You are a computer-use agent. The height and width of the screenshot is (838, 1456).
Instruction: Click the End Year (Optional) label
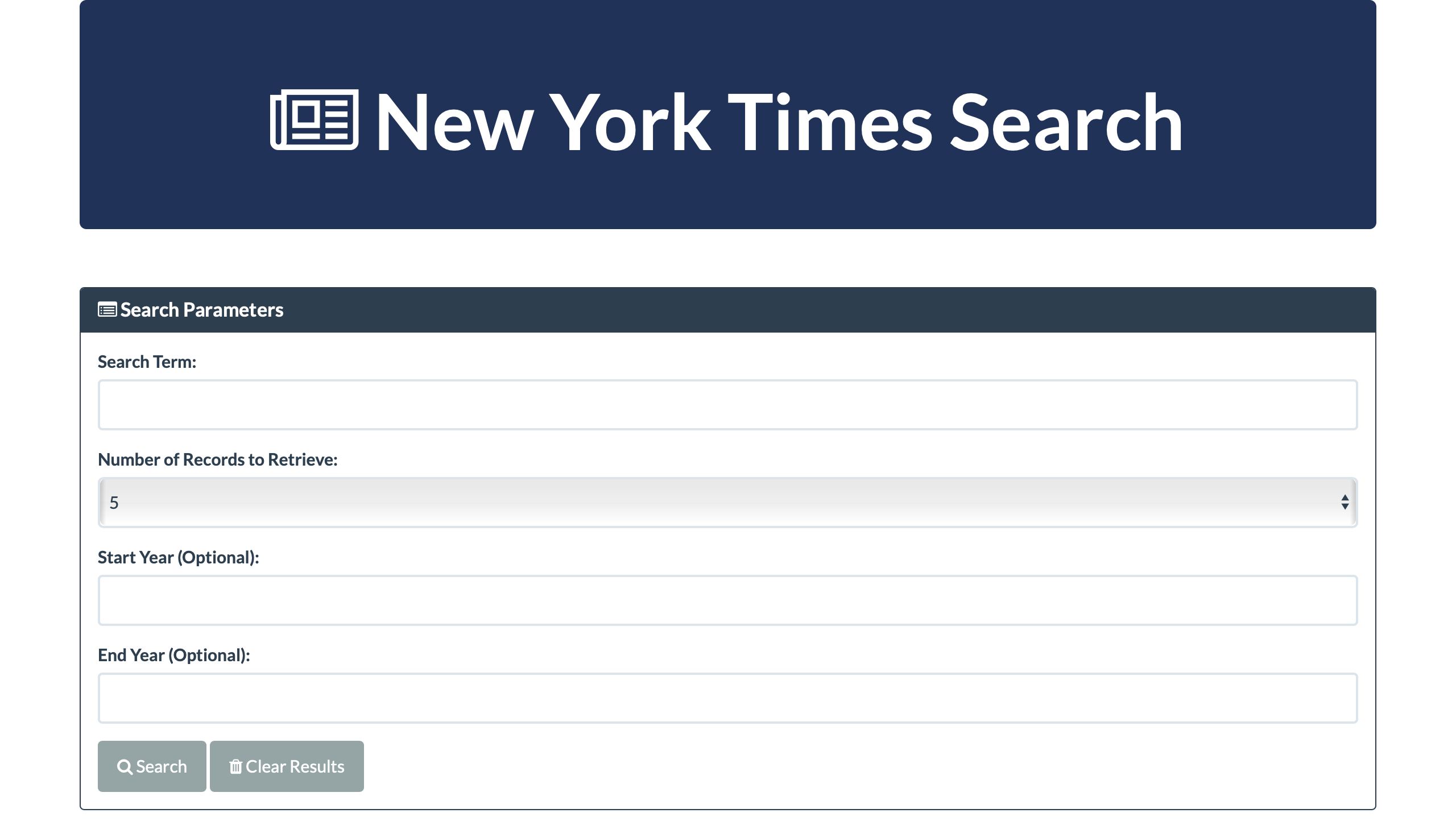coord(174,656)
